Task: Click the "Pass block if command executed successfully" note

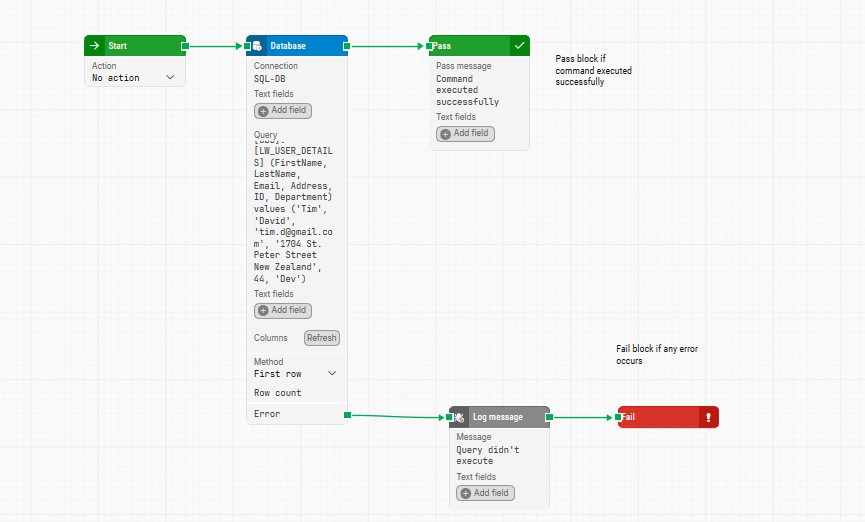Action: coord(594,70)
